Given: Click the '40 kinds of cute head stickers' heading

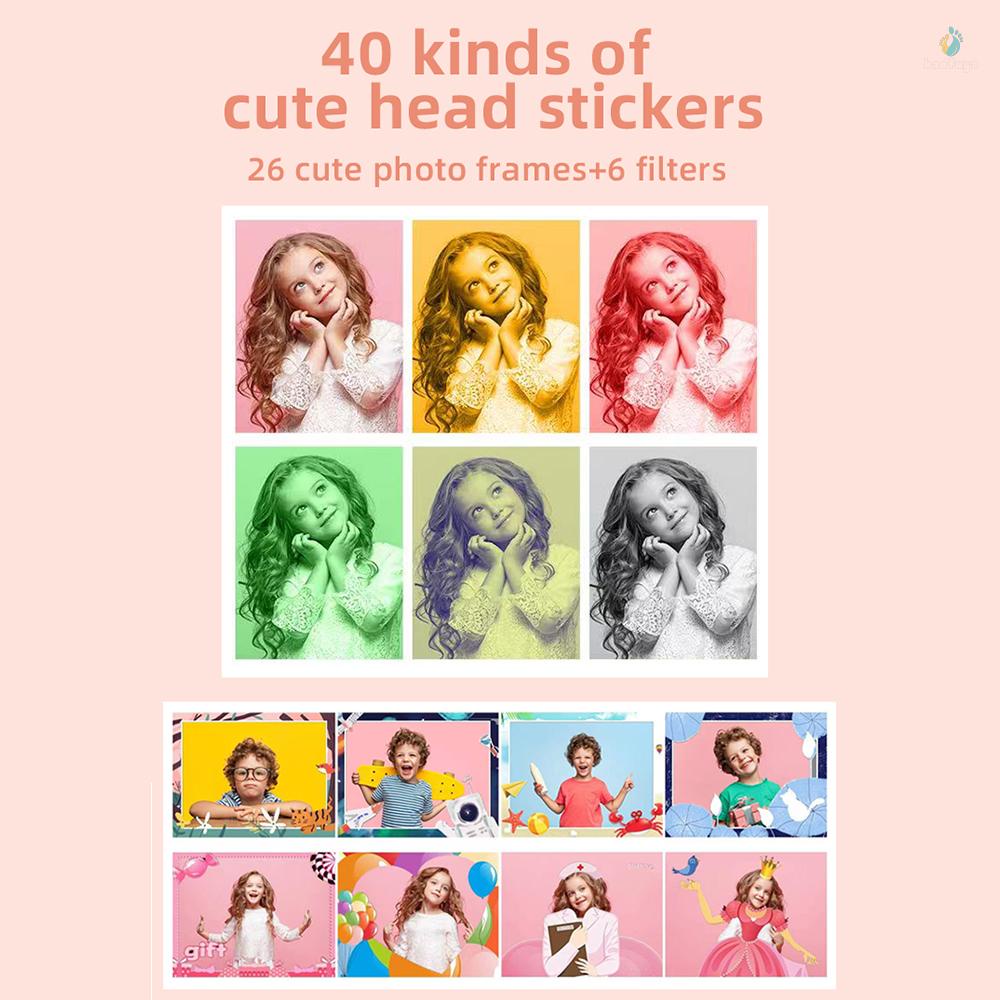Looking at the screenshot, I should click(493, 80).
